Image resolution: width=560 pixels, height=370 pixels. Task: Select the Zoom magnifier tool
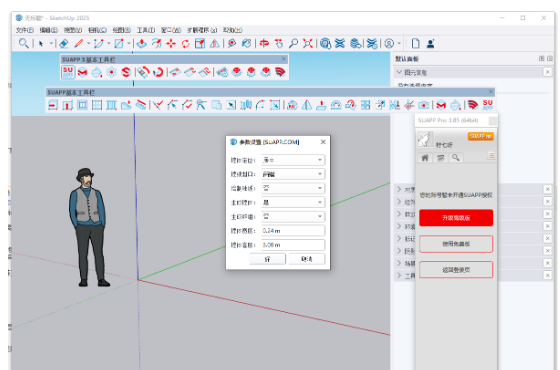(293, 44)
